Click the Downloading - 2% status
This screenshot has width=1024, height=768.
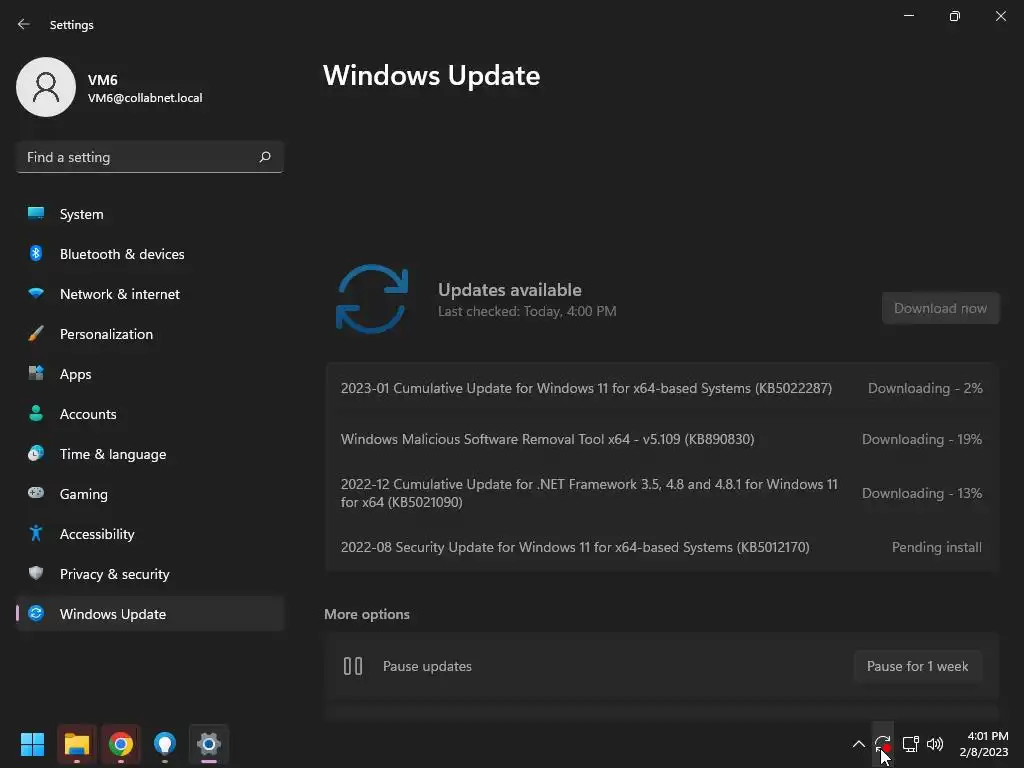(925, 389)
